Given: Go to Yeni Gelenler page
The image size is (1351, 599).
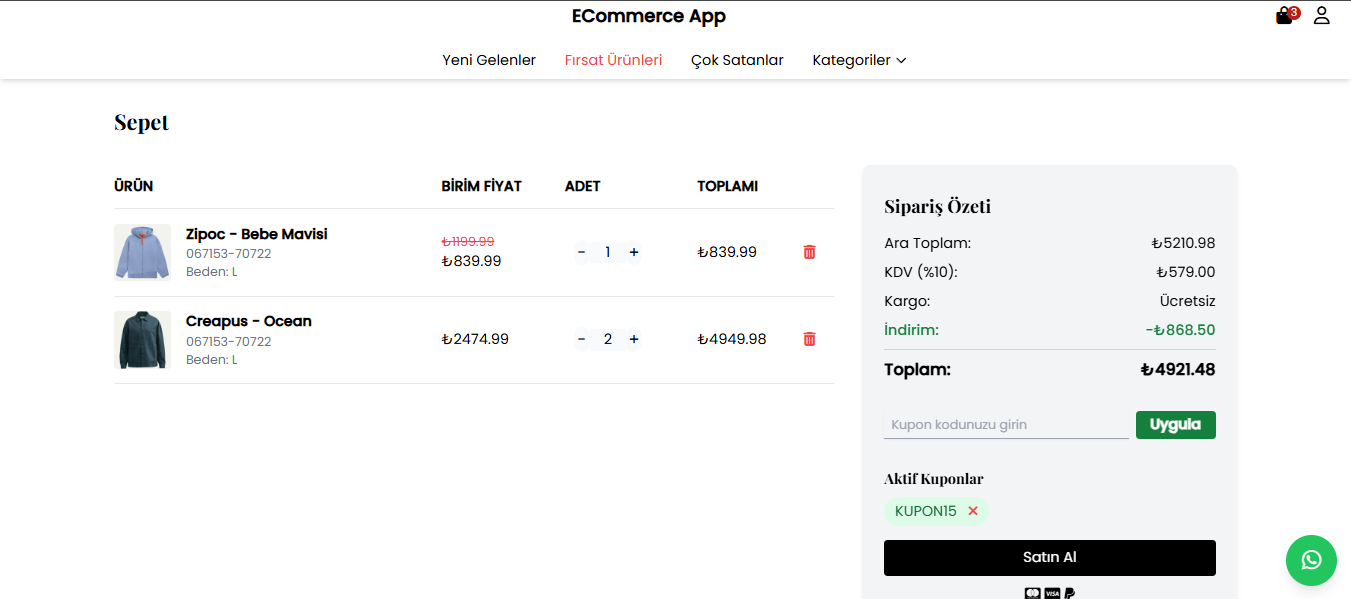Looking at the screenshot, I should 489,60.
